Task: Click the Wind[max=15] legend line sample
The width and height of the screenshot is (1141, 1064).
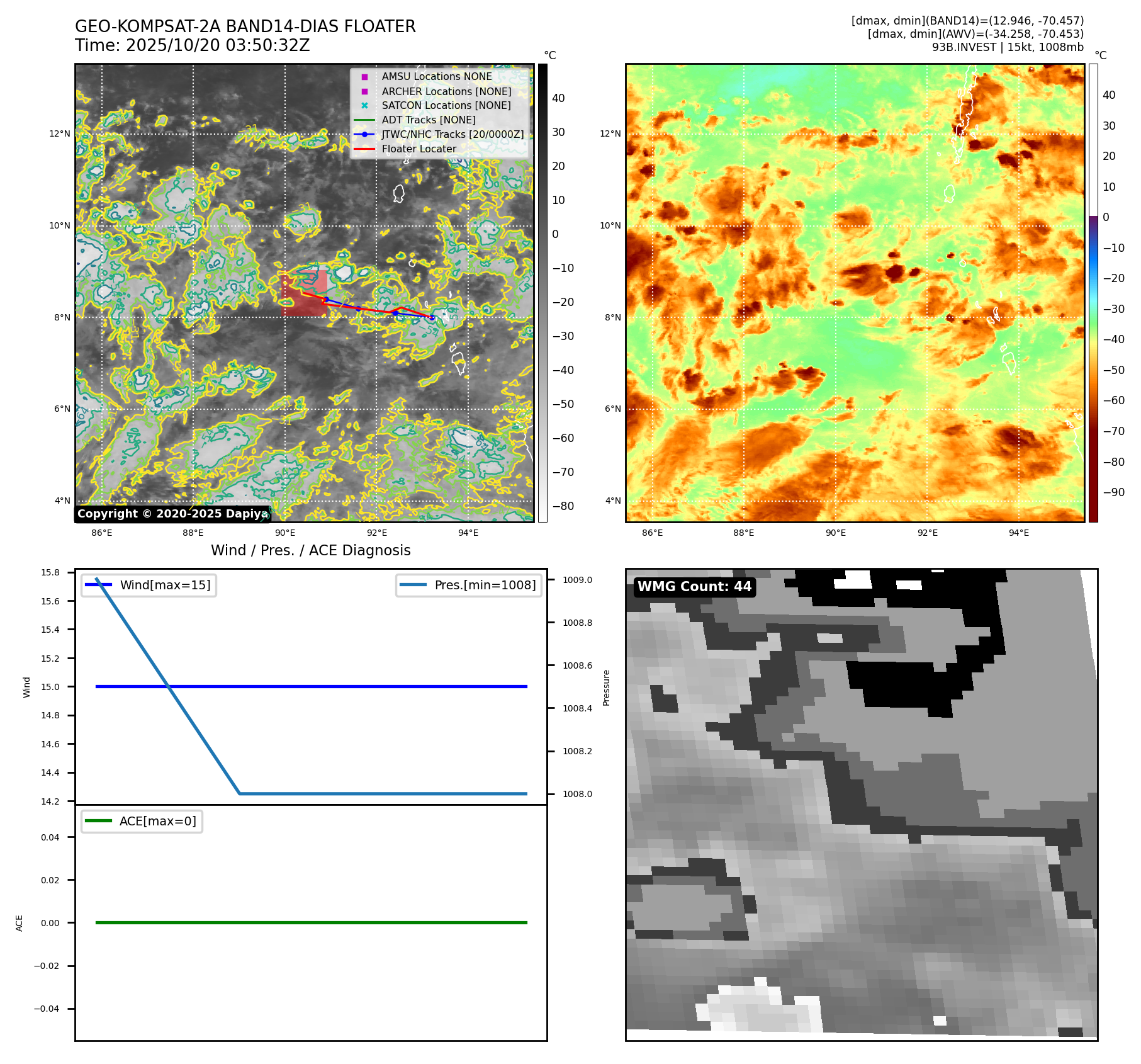Action: (98, 585)
